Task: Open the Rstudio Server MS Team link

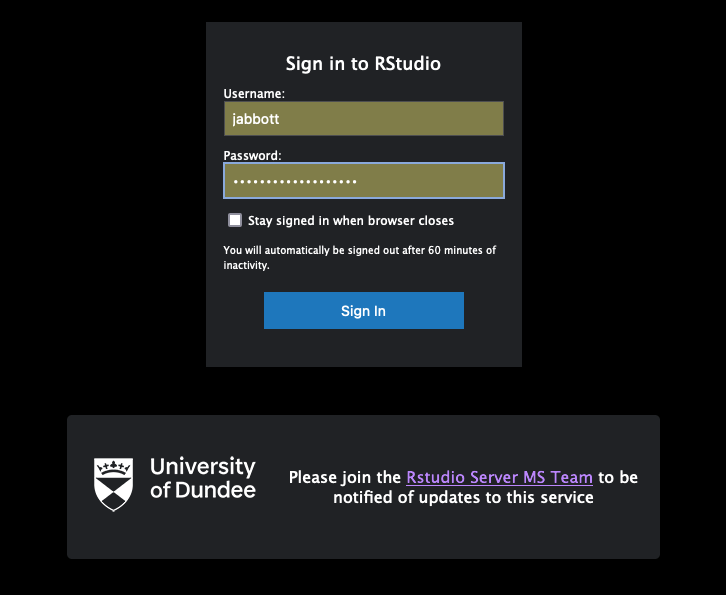Action: point(499,477)
